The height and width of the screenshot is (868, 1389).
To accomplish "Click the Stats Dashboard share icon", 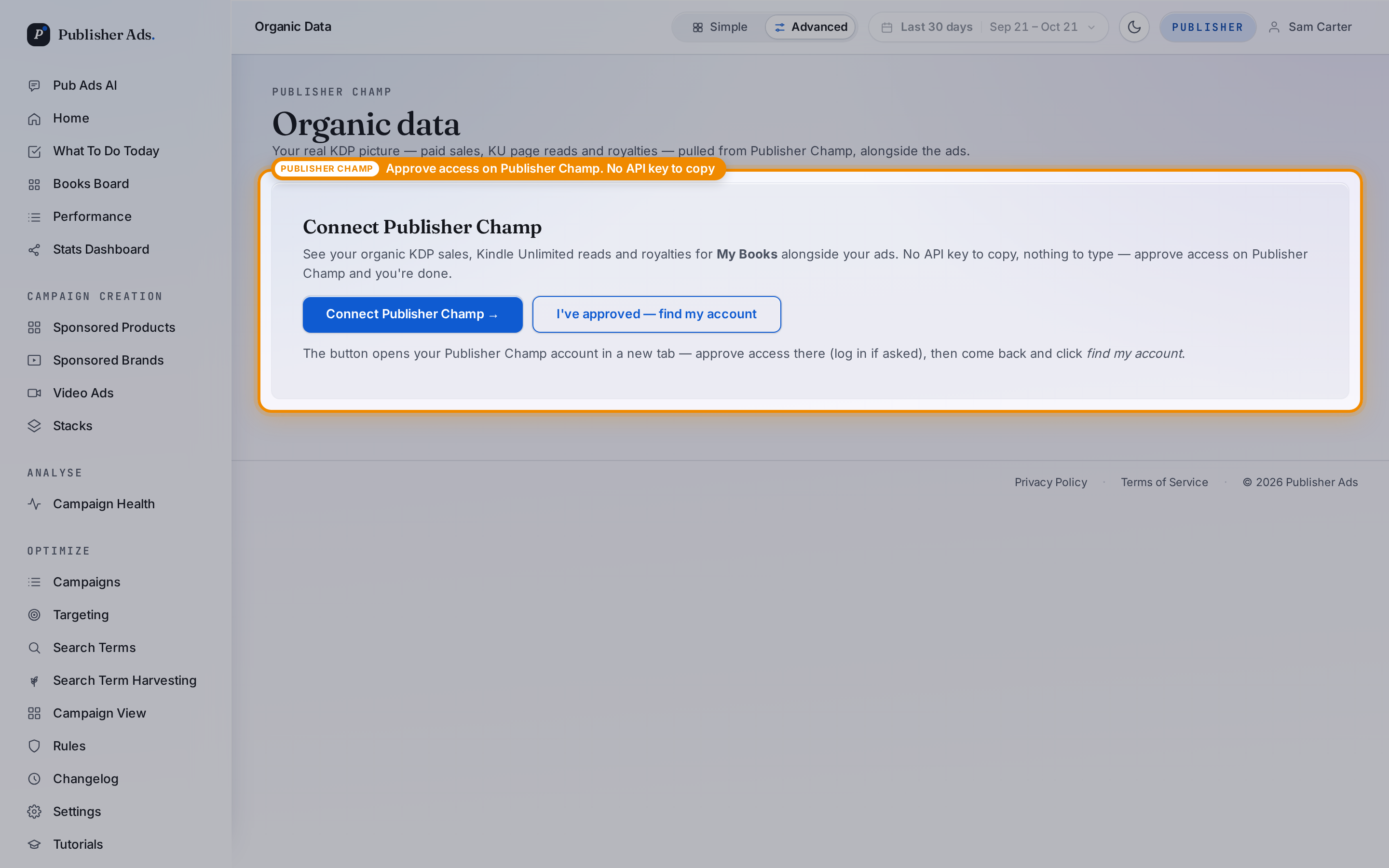I will (34, 250).
